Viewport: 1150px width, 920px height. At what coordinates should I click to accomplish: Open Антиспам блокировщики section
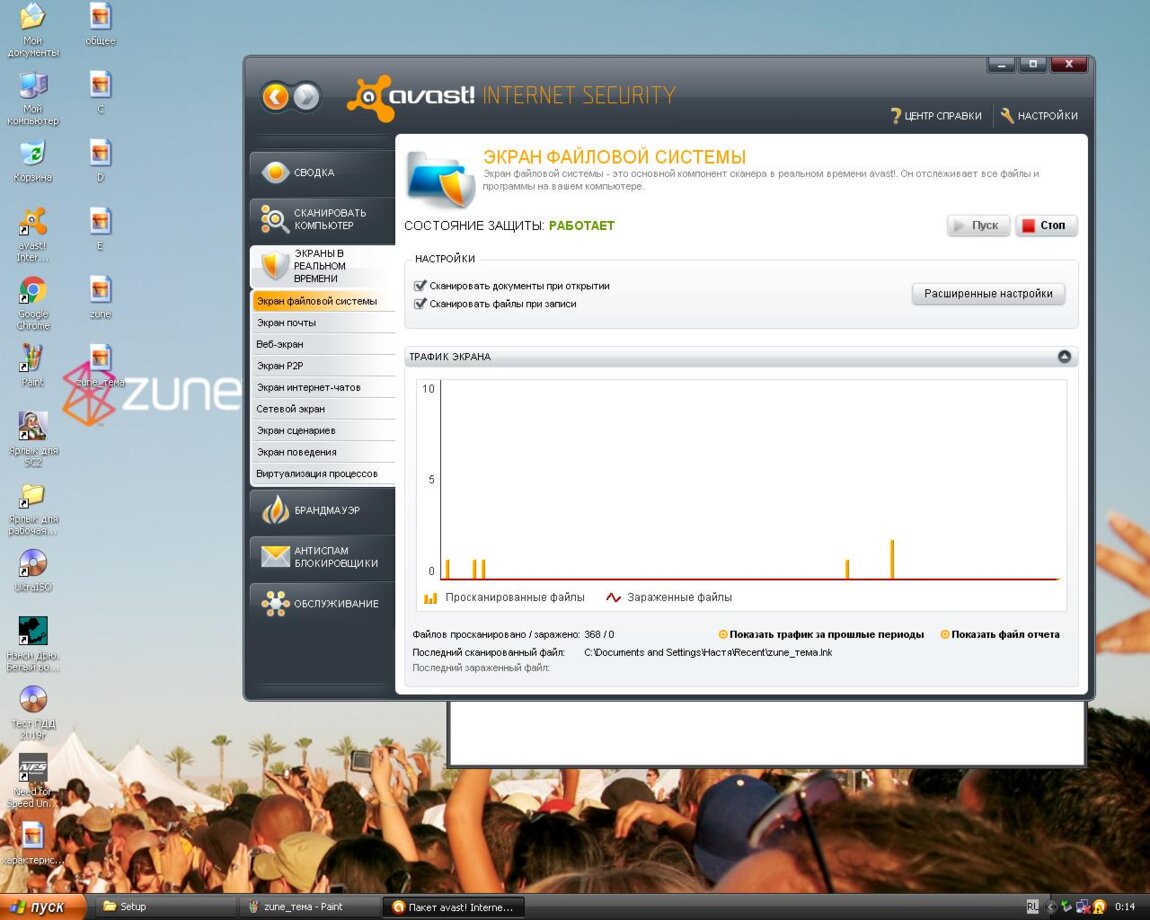pyautogui.click(x=322, y=557)
